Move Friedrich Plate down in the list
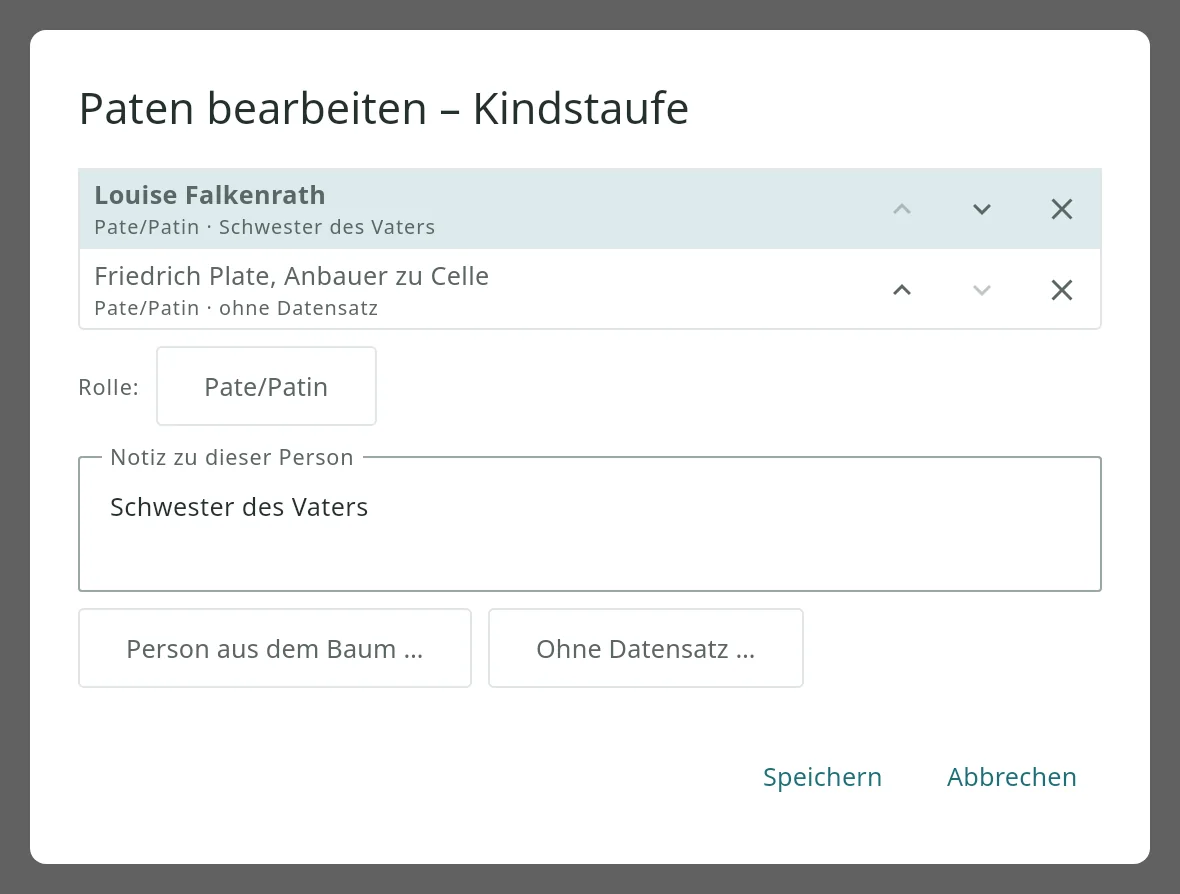Image resolution: width=1180 pixels, height=894 pixels. pyautogui.click(x=981, y=290)
